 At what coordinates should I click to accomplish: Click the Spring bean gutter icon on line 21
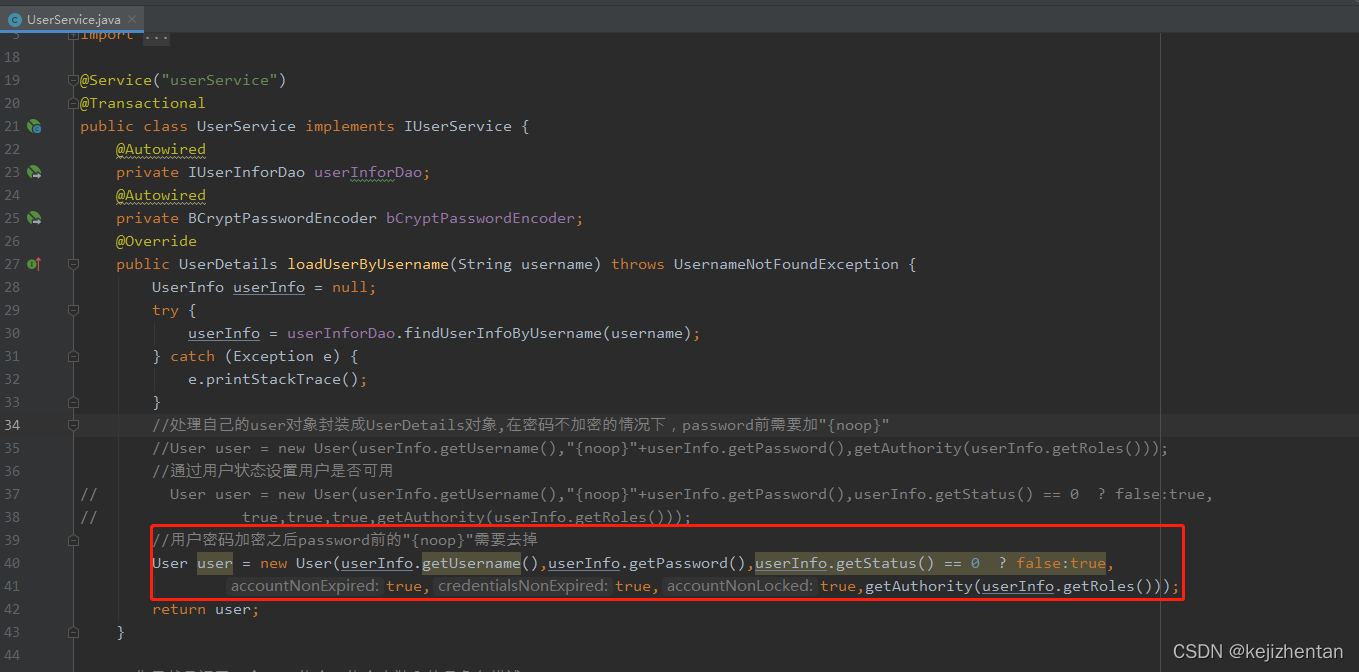point(34,126)
